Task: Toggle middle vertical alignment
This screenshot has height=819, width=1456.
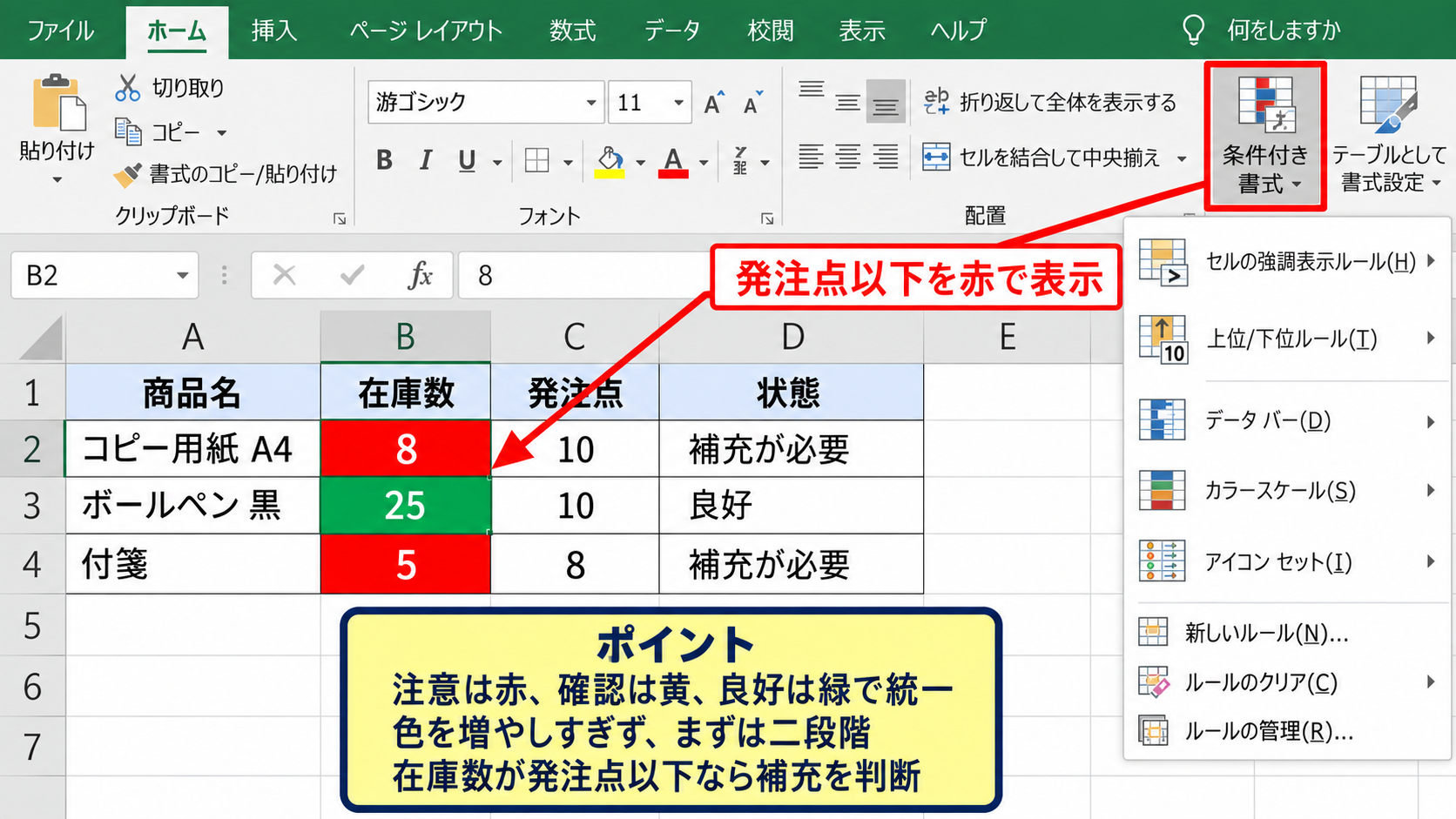Action: (848, 102)
